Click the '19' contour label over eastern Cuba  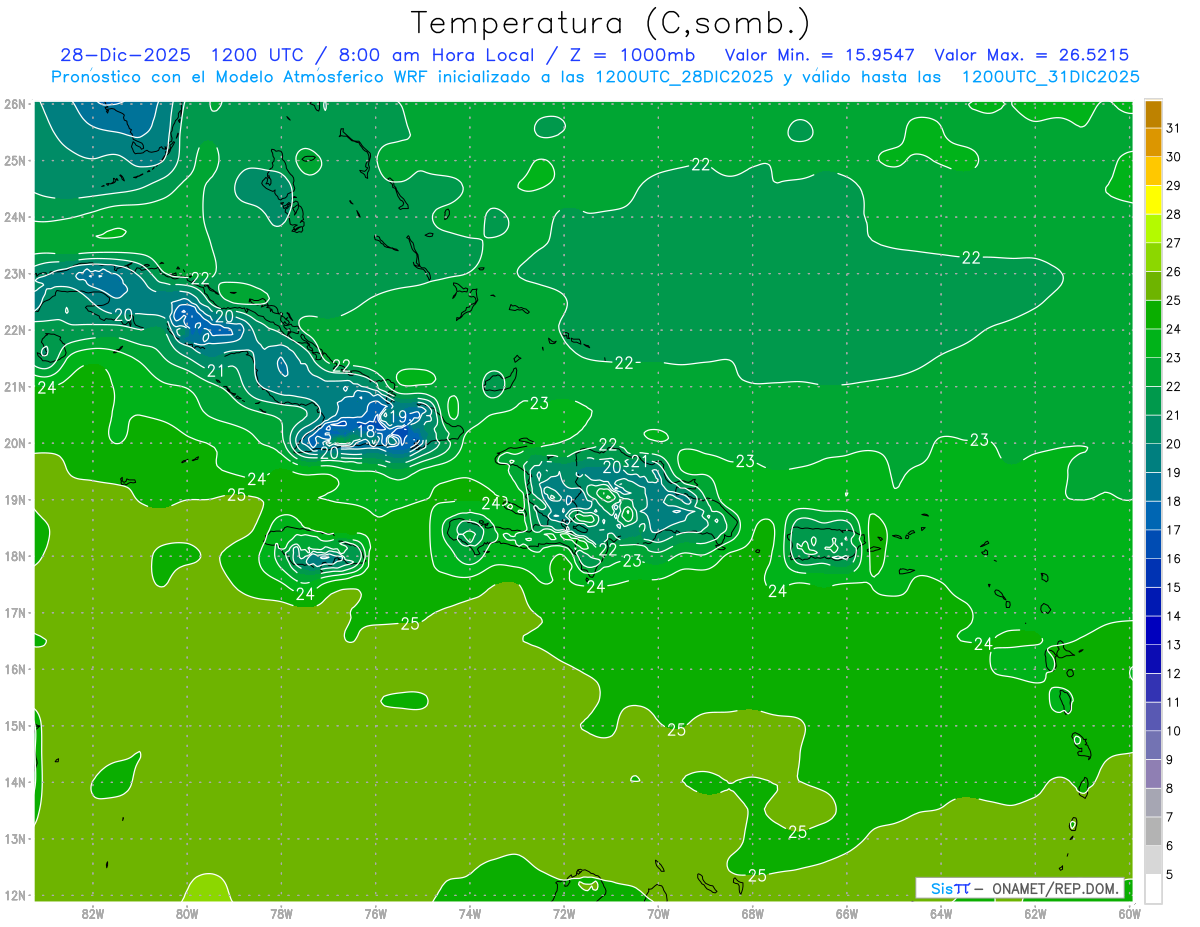pyautogui.click(x=398, y=416)
